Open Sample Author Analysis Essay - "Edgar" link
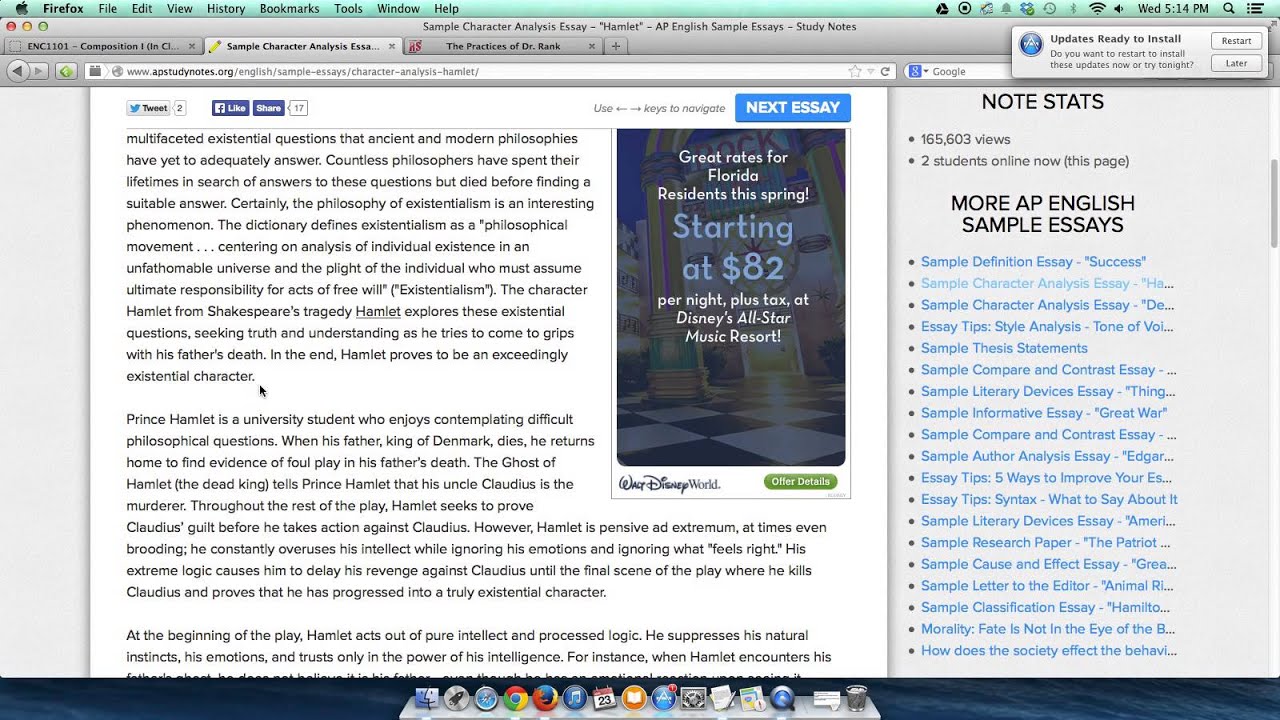1280x720 pixels. pos(1047,456)
